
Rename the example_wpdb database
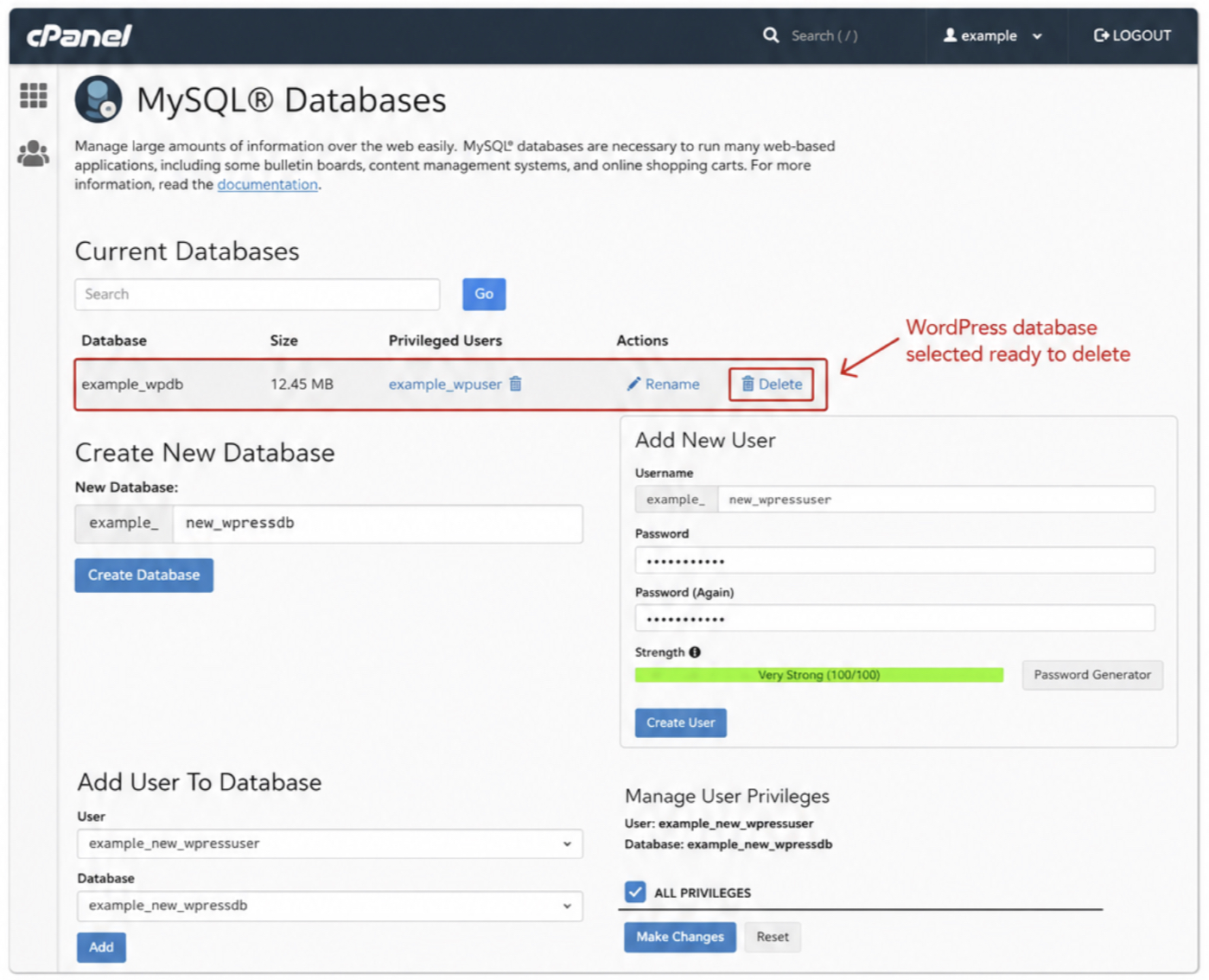tap(664, 385)
